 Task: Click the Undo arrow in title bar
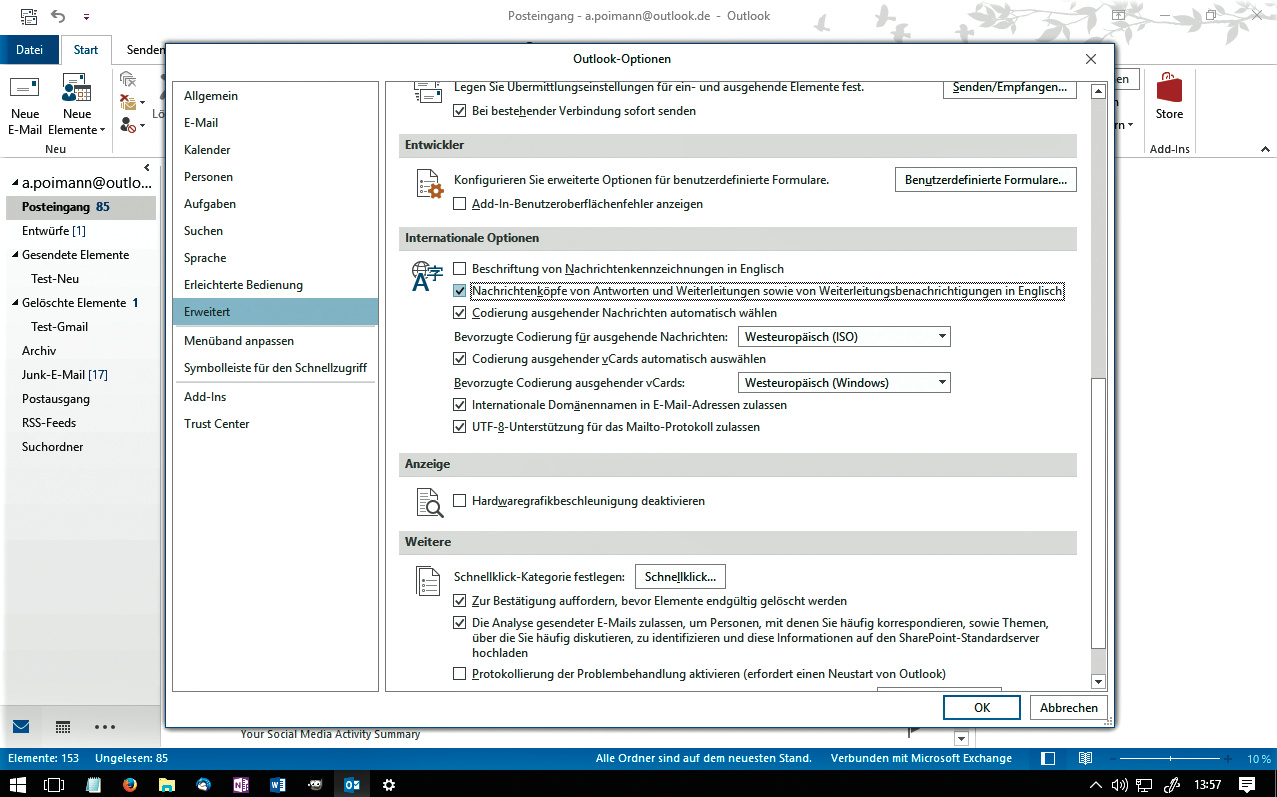[58, 17]
